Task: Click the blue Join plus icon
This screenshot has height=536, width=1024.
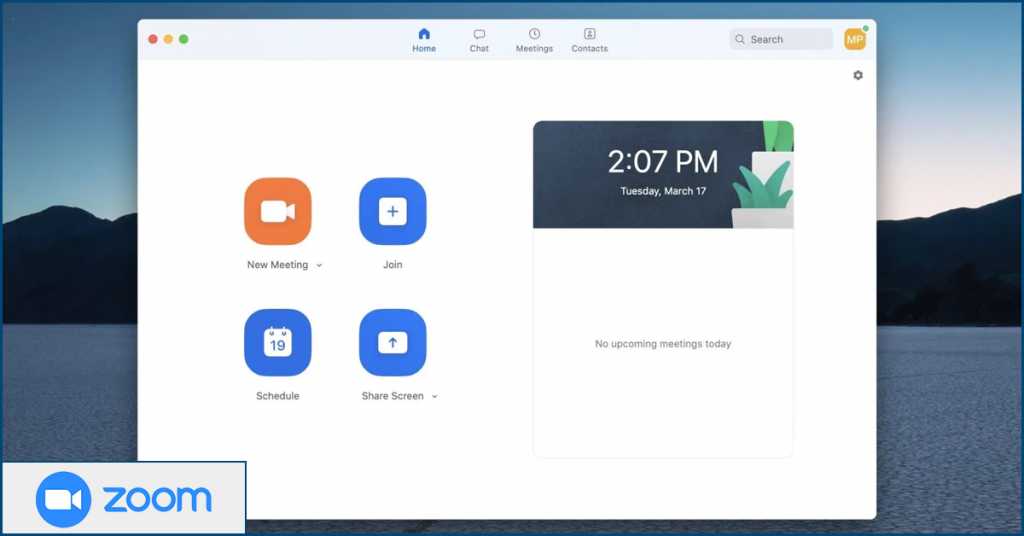Action: tap(392, 212)
